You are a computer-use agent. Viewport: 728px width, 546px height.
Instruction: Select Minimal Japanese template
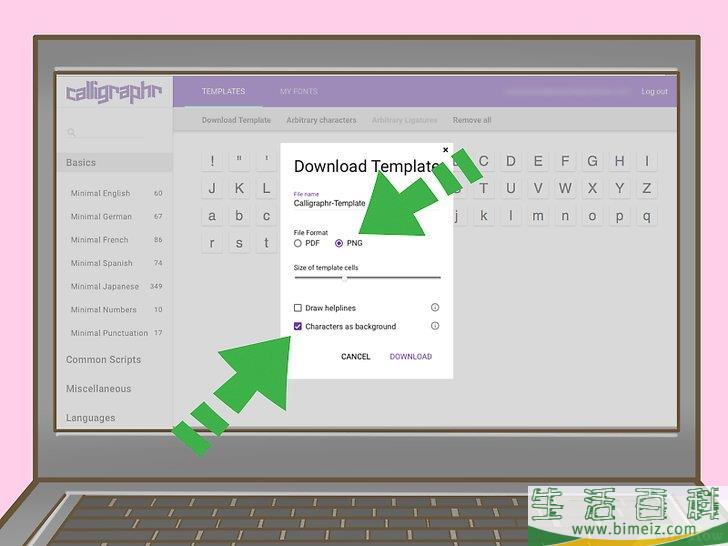(116, 286)
